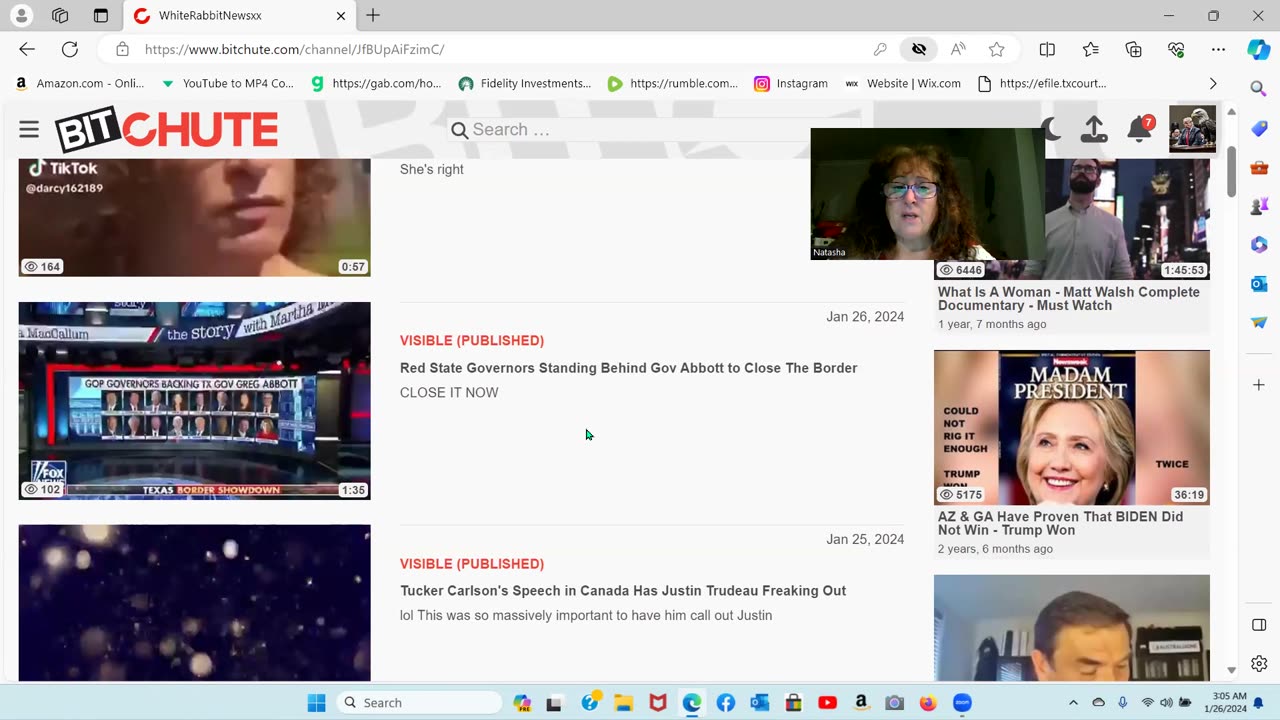Open the saved passwords key icon
Screen dimensions: 1280x720
[x=880, y=49]
